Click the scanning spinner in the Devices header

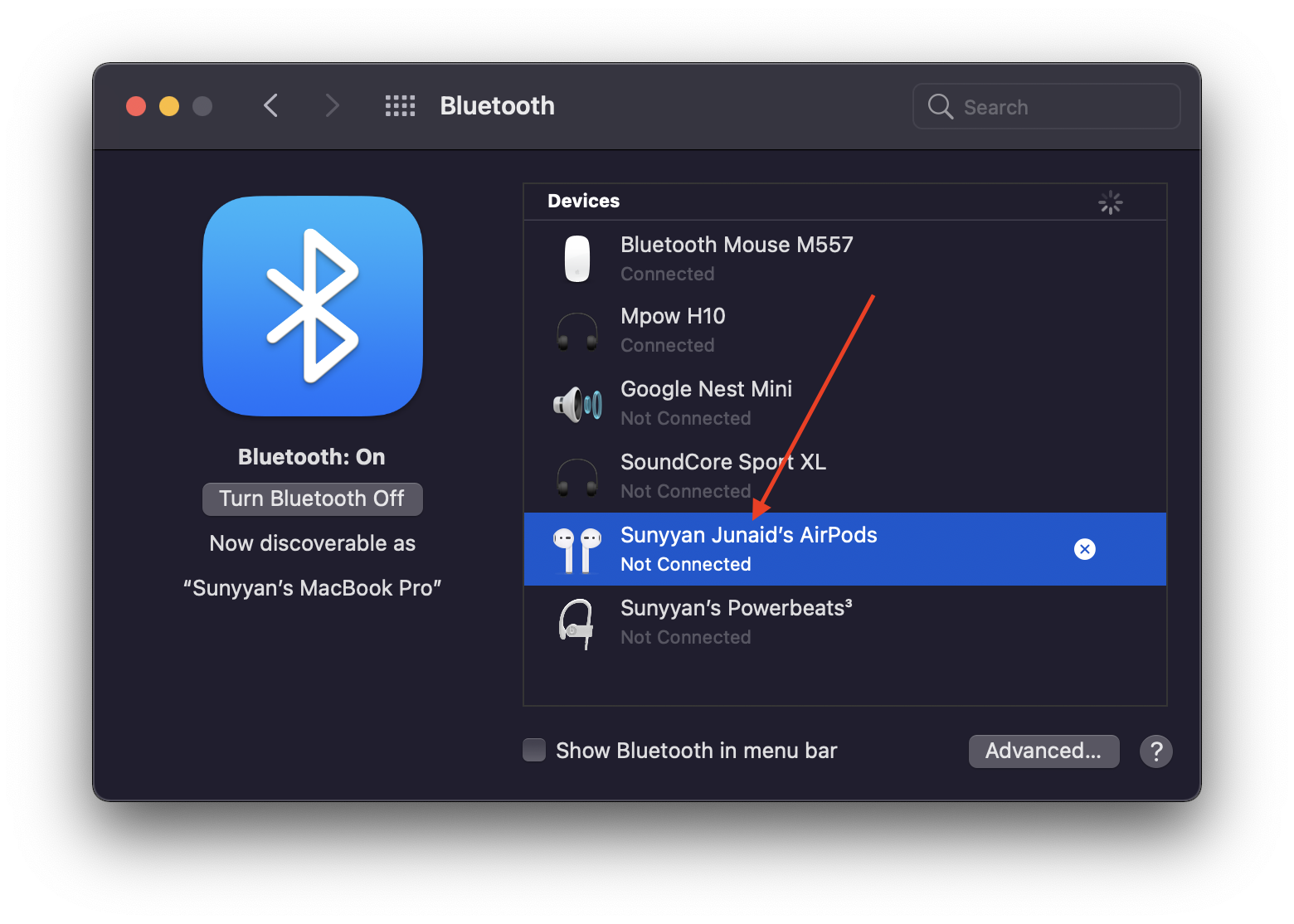[x=1111, y=202]
